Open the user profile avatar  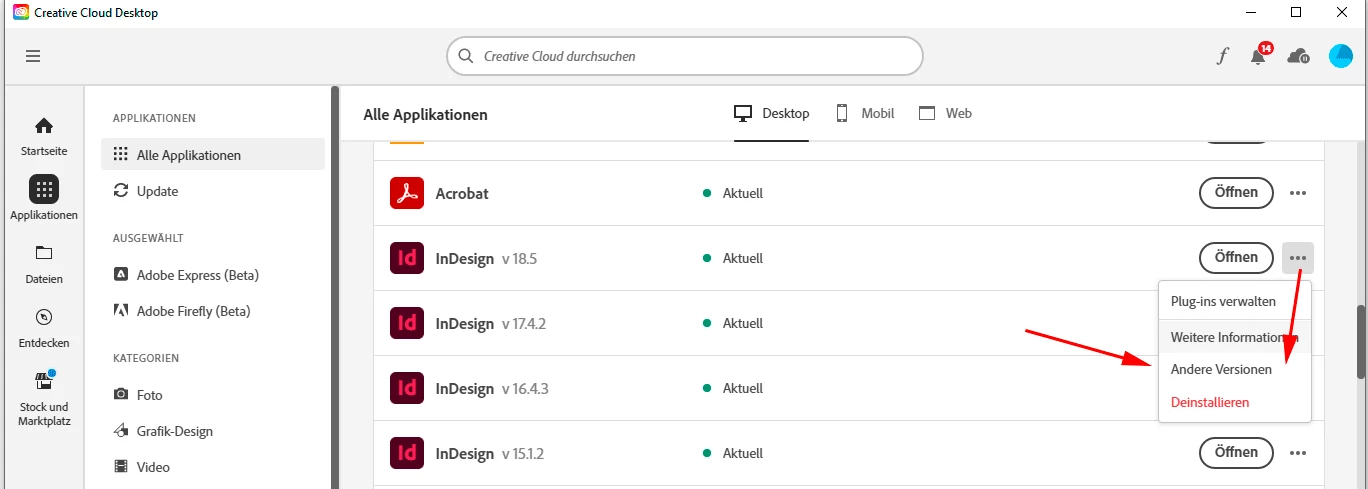1340,56
